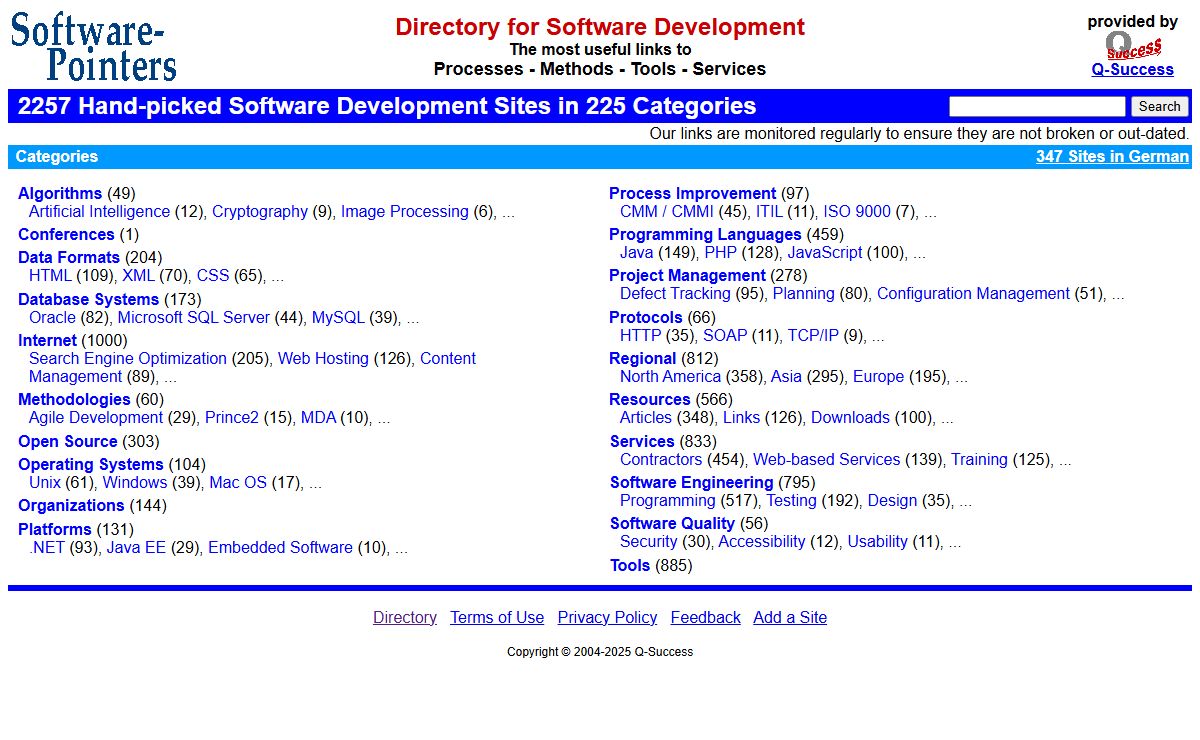Viewport: 1200px width, 740px height.
Task: Open the Services category
Action: click(642, 442)
